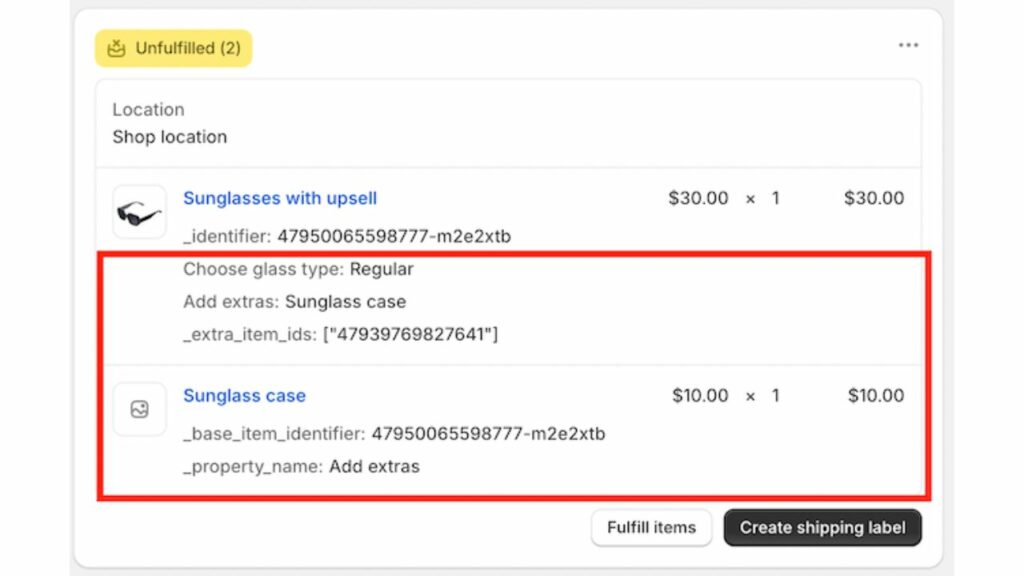Open the Sunglass case product link

(244, 396)
